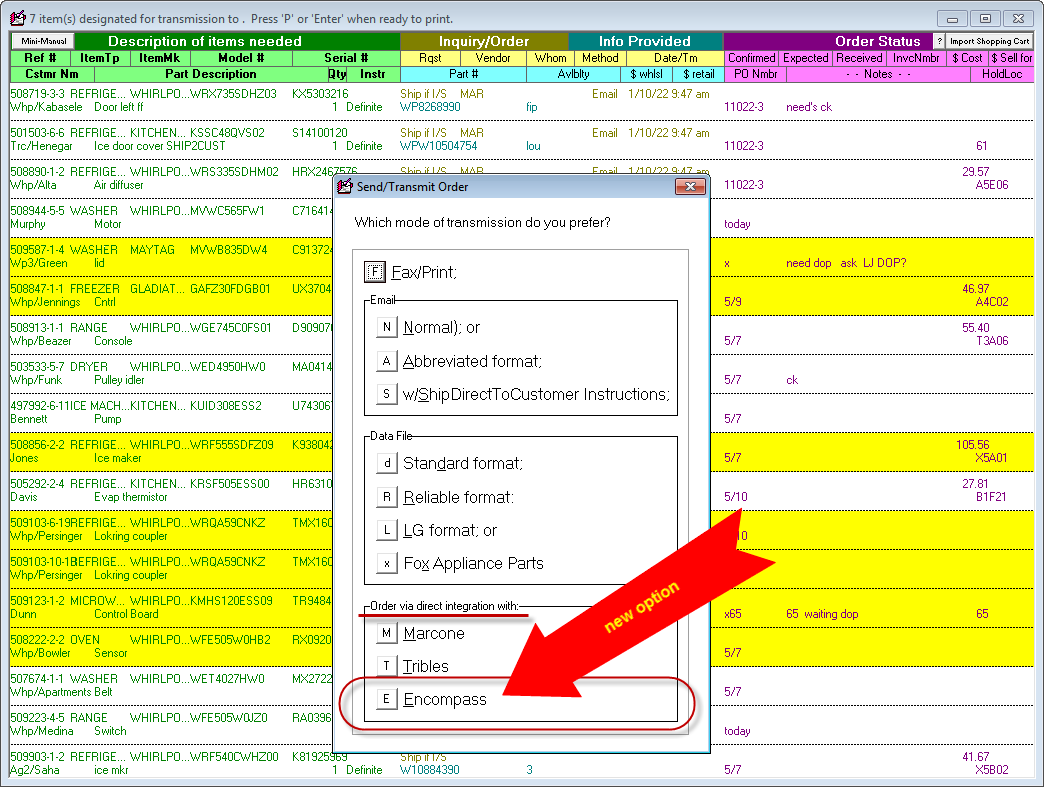Click the Confirmed column header
This screenshot has width=1044, height=787.
[751, 58]
